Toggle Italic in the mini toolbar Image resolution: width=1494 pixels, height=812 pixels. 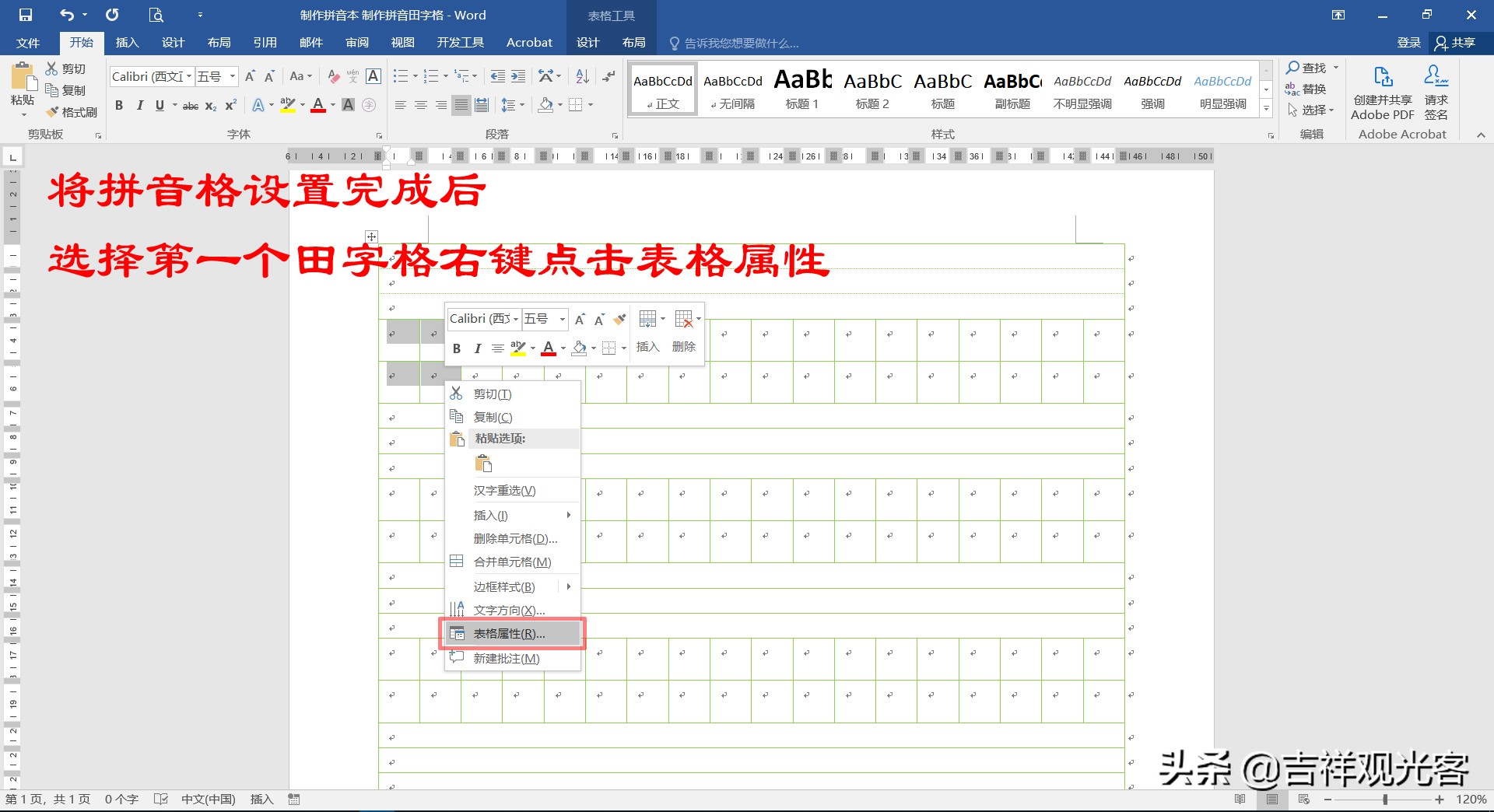[477, 348]
